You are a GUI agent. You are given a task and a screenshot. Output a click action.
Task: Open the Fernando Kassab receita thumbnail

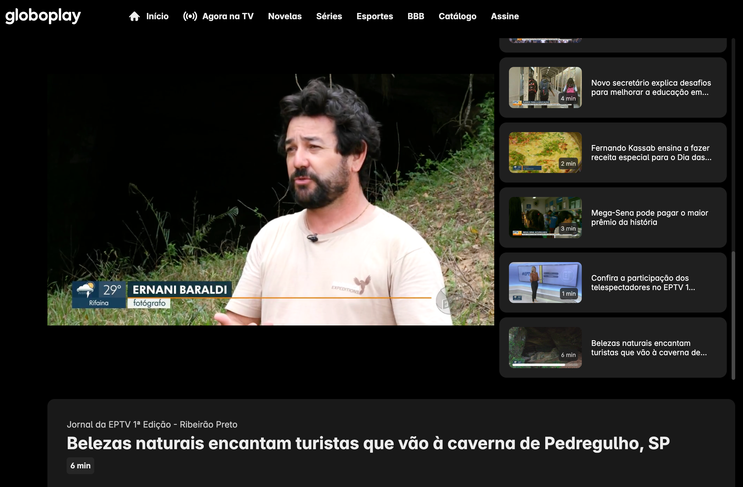pos(545,153)
